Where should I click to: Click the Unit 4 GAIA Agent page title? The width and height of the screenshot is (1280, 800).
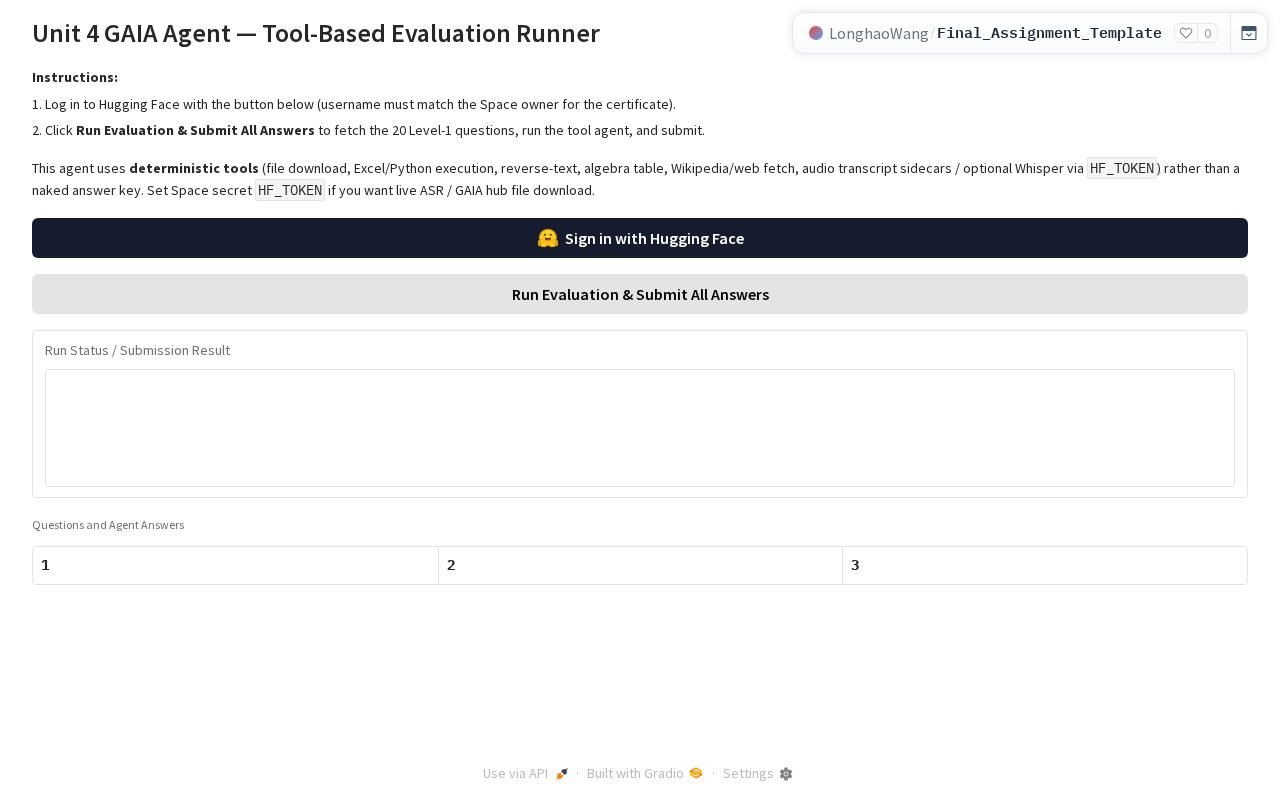pos(316,33)
